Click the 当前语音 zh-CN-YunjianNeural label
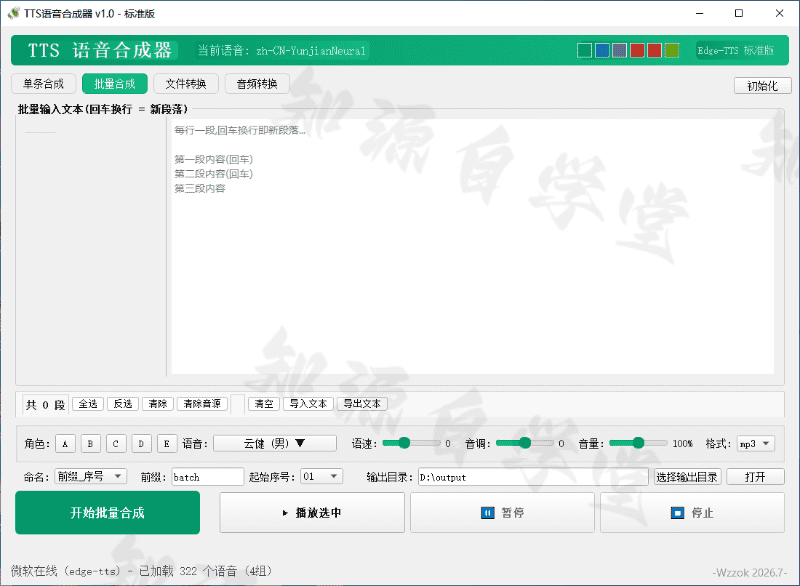800x586 pixels. coord(282,50)
